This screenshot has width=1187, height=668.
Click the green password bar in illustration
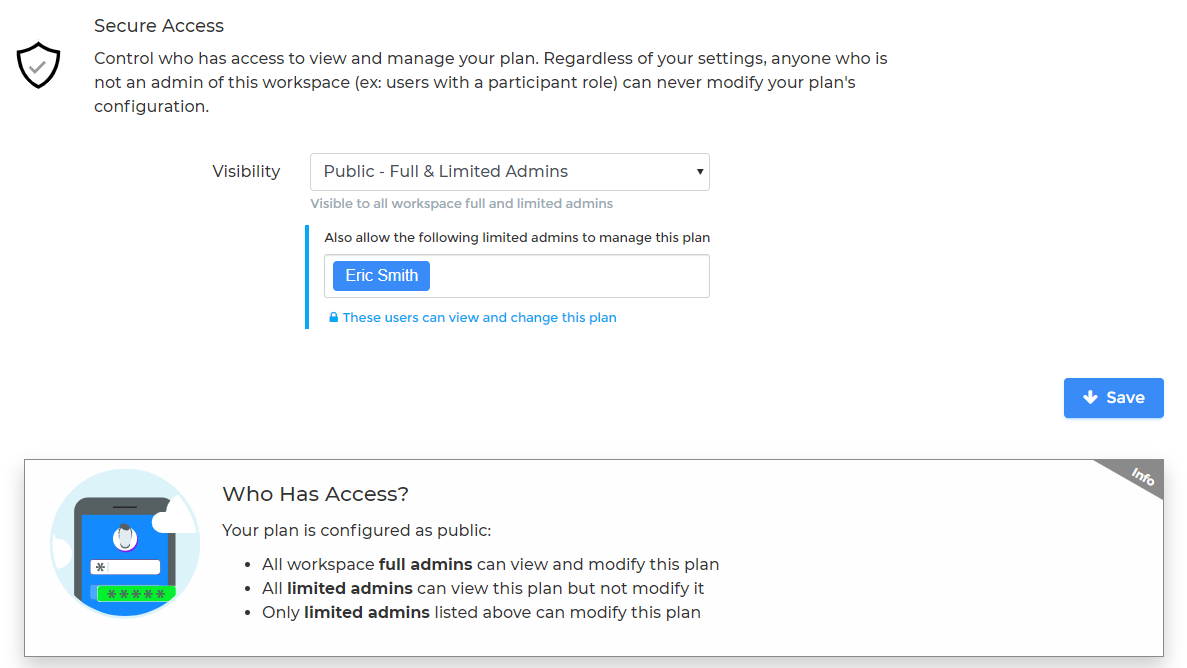tap(136, 593)
